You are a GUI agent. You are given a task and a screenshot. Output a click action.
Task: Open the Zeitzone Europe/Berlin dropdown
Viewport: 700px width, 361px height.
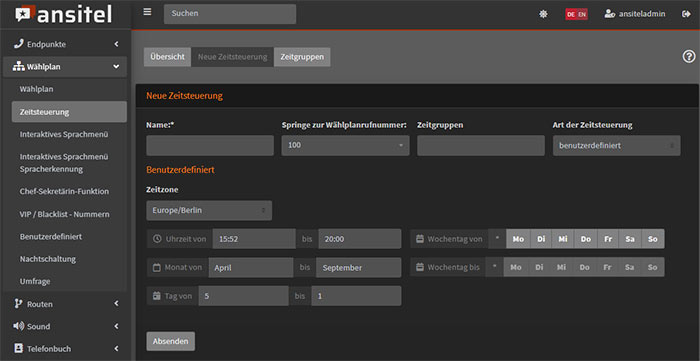pos(209,210)
